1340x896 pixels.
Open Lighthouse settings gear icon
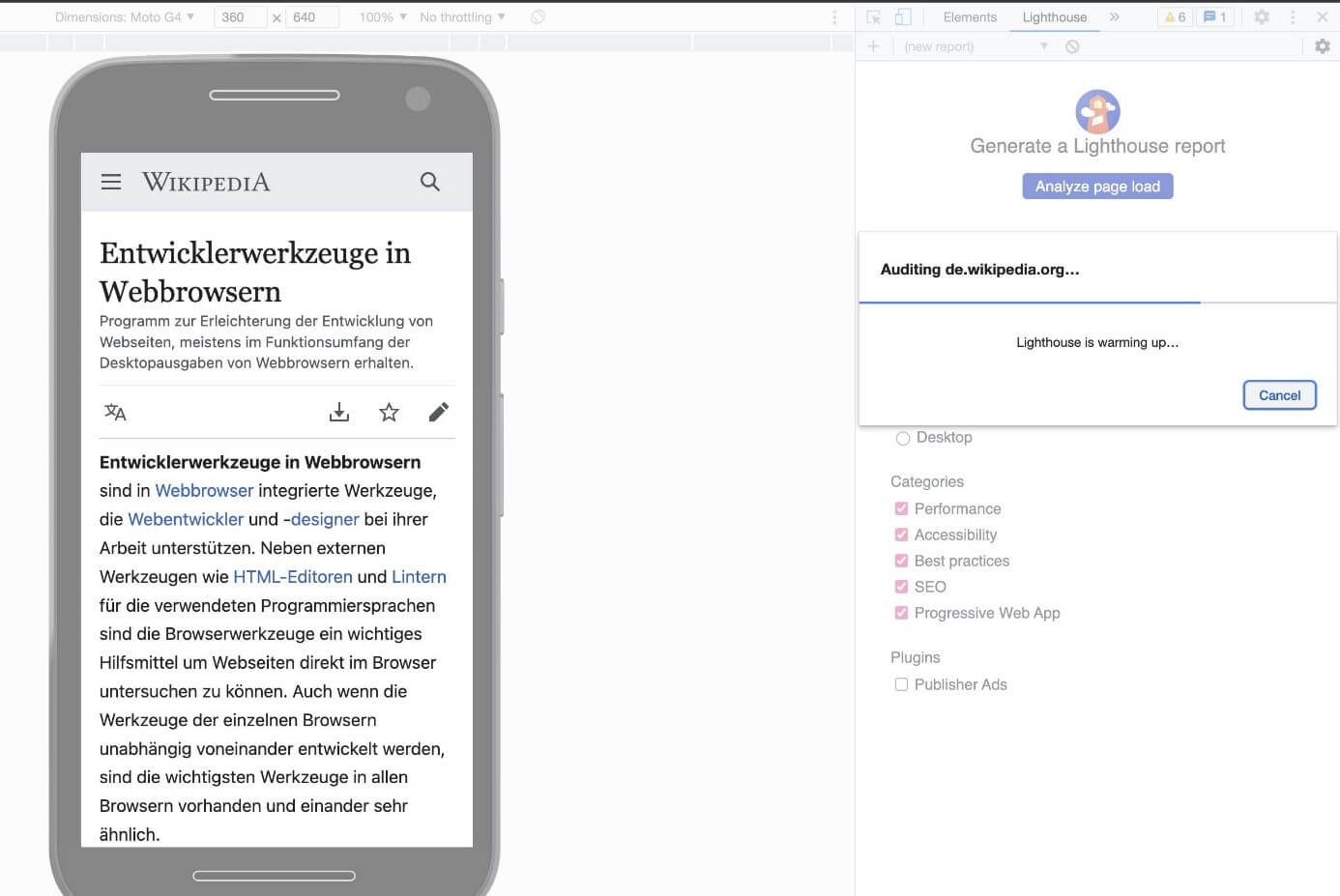pos(1323,46)
